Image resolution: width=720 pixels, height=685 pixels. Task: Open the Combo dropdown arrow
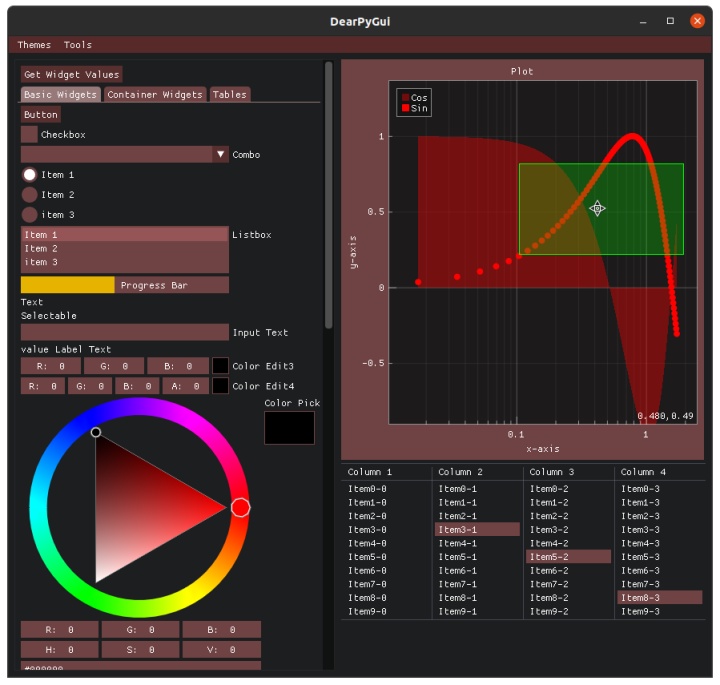click(x=220, y=154)
